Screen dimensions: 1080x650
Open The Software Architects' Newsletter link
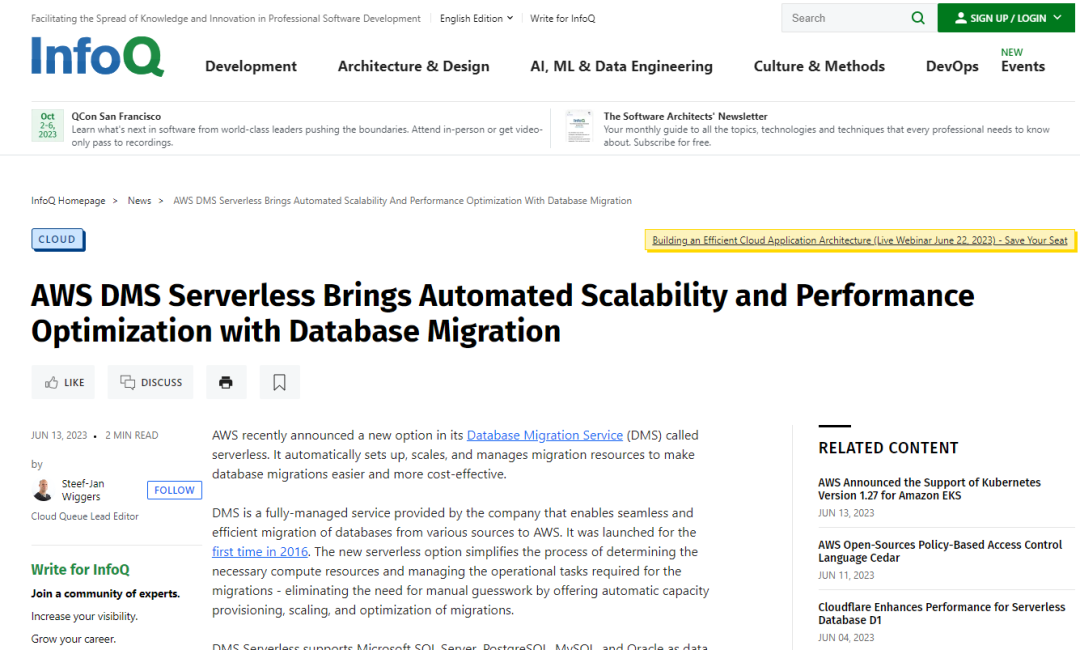685,116
